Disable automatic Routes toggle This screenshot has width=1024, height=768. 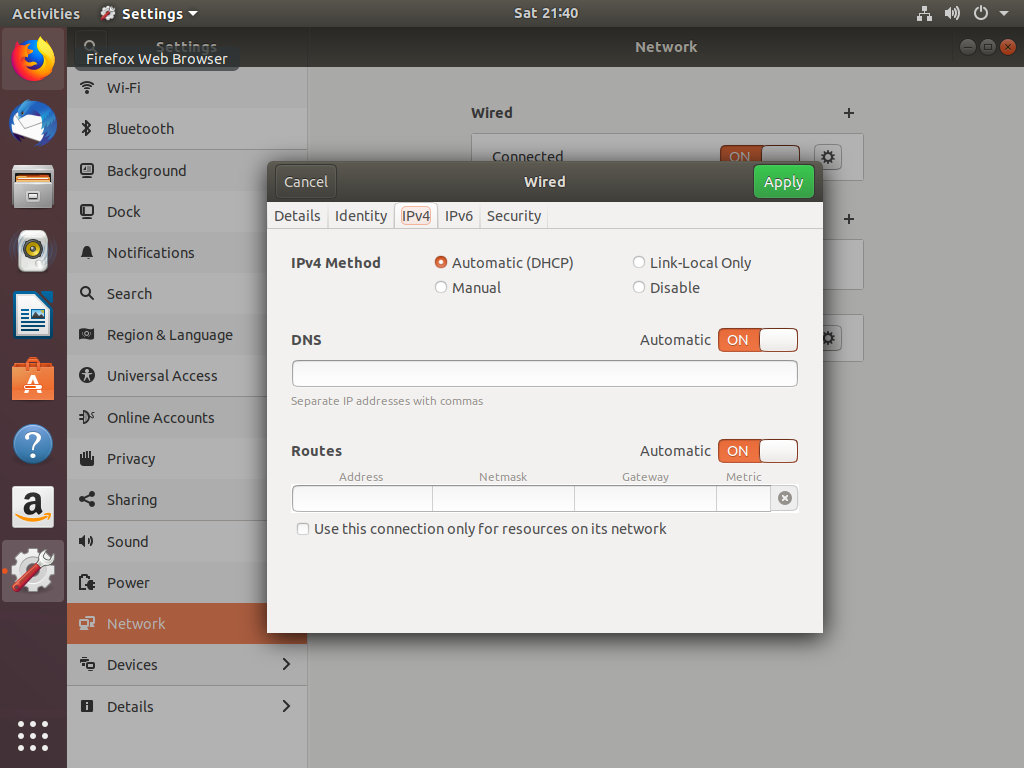pos(757,451)
